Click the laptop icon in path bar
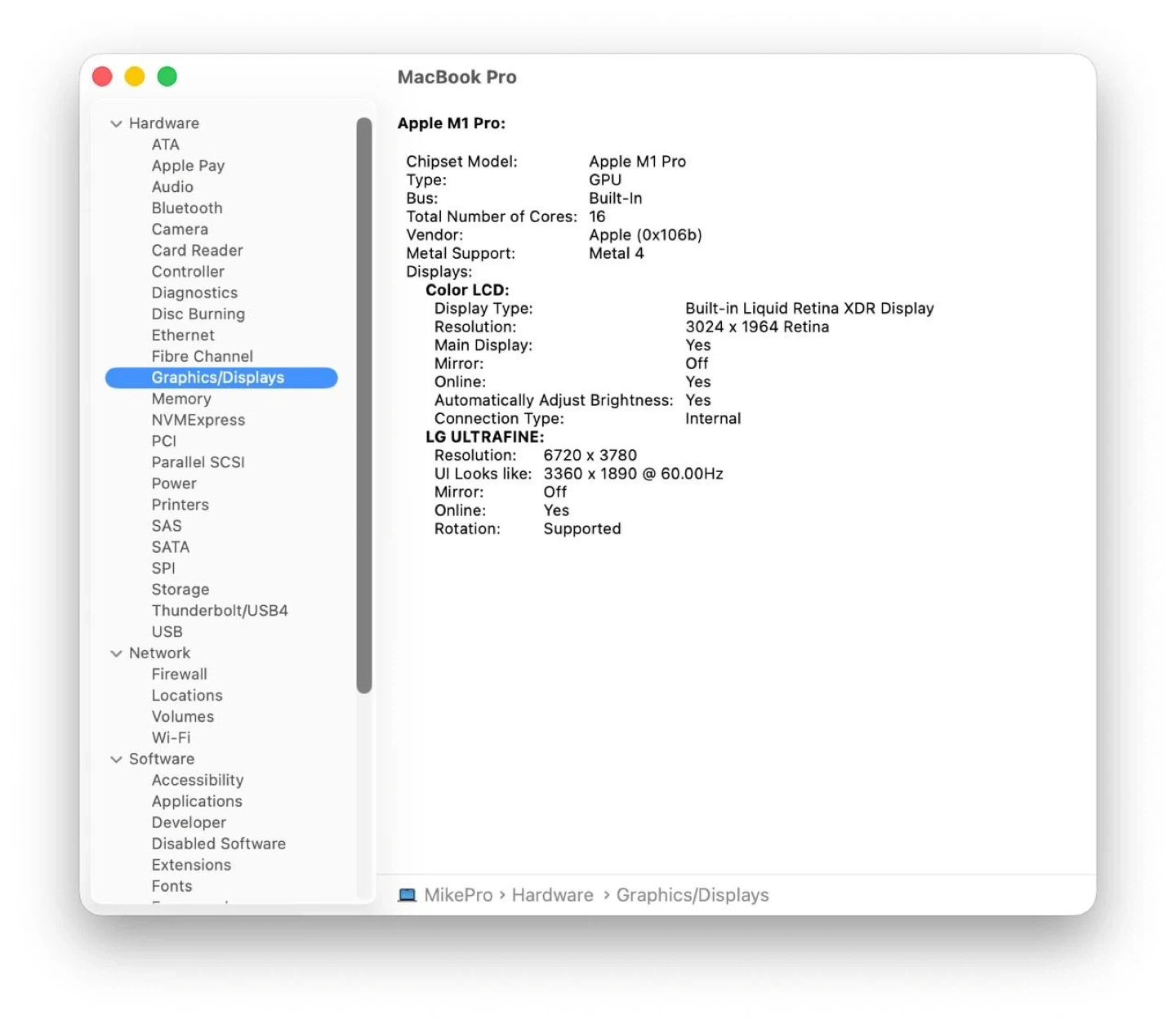The image size is (1176, 1020). pos(407,895)
